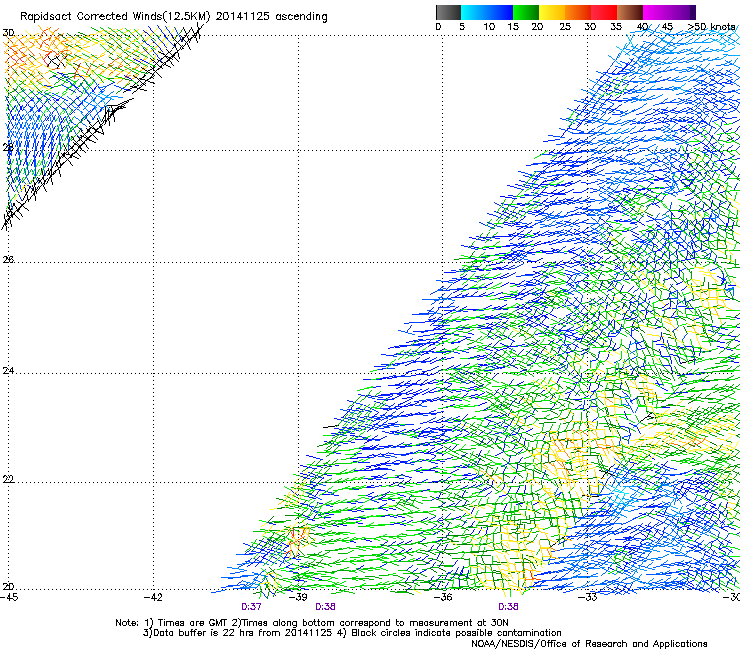Click the legend scale label '5'

(462, 27)
